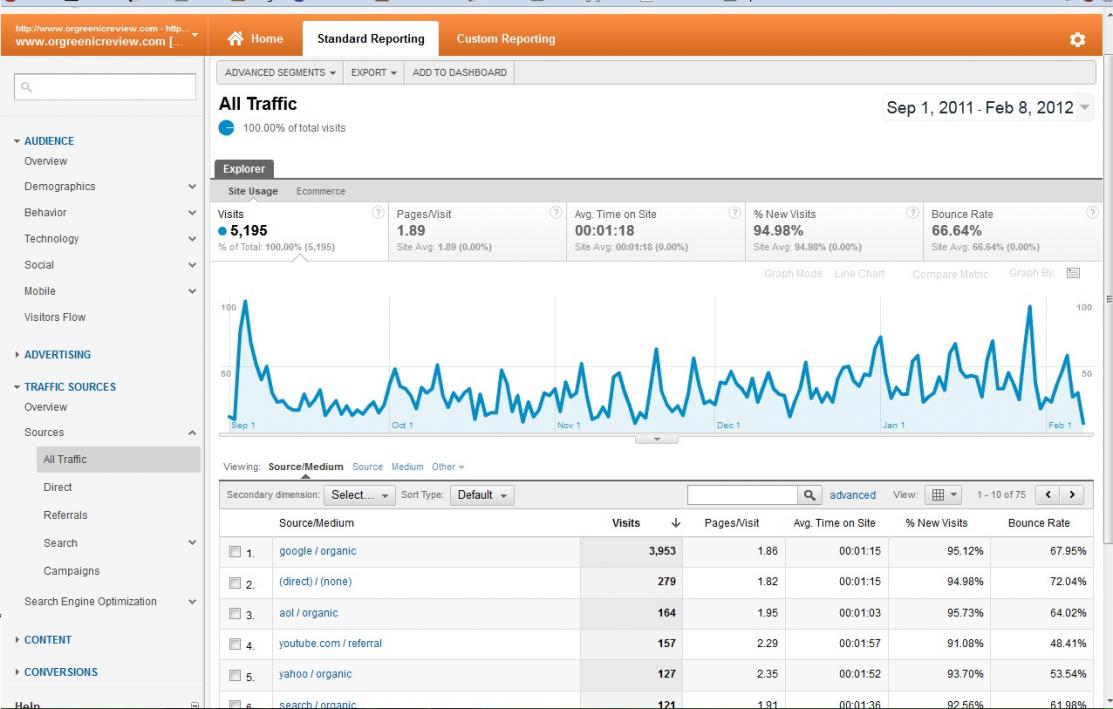Select the Site Usage tab
This screenshot has height=709, width=1113.
[x=253, y=191]
